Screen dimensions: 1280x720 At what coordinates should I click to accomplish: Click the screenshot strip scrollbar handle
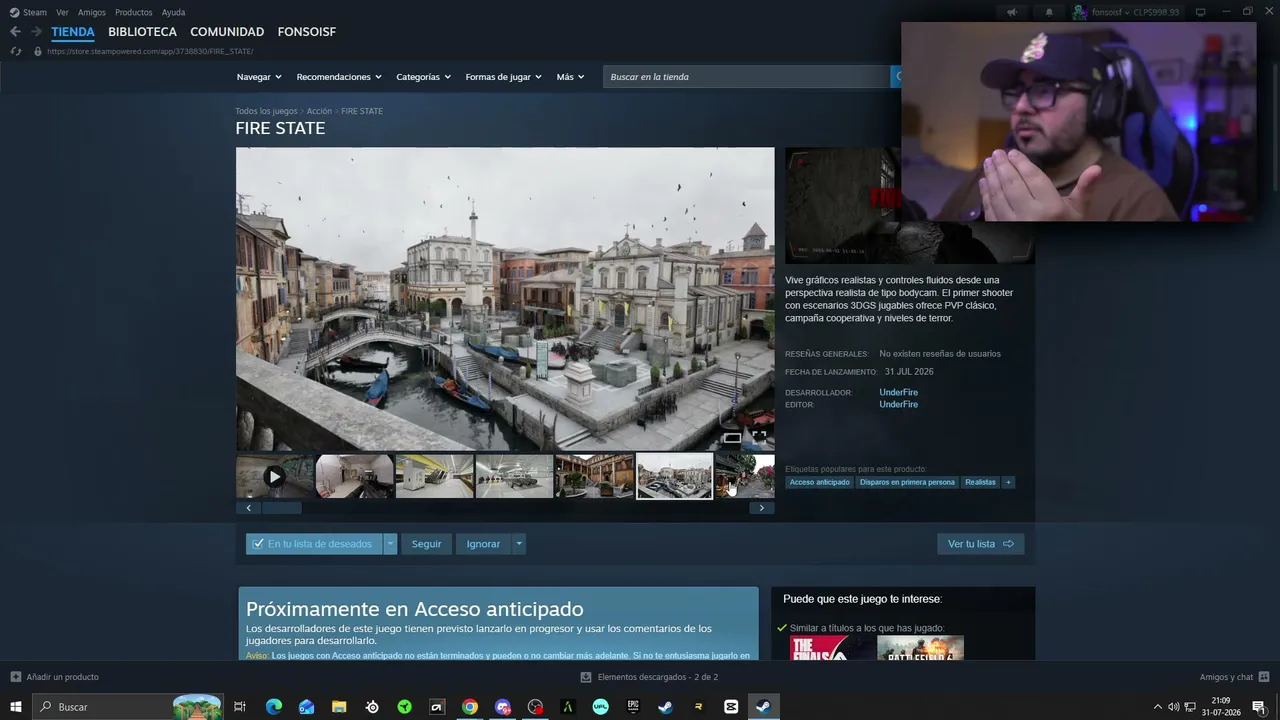[x=281, y=508]
